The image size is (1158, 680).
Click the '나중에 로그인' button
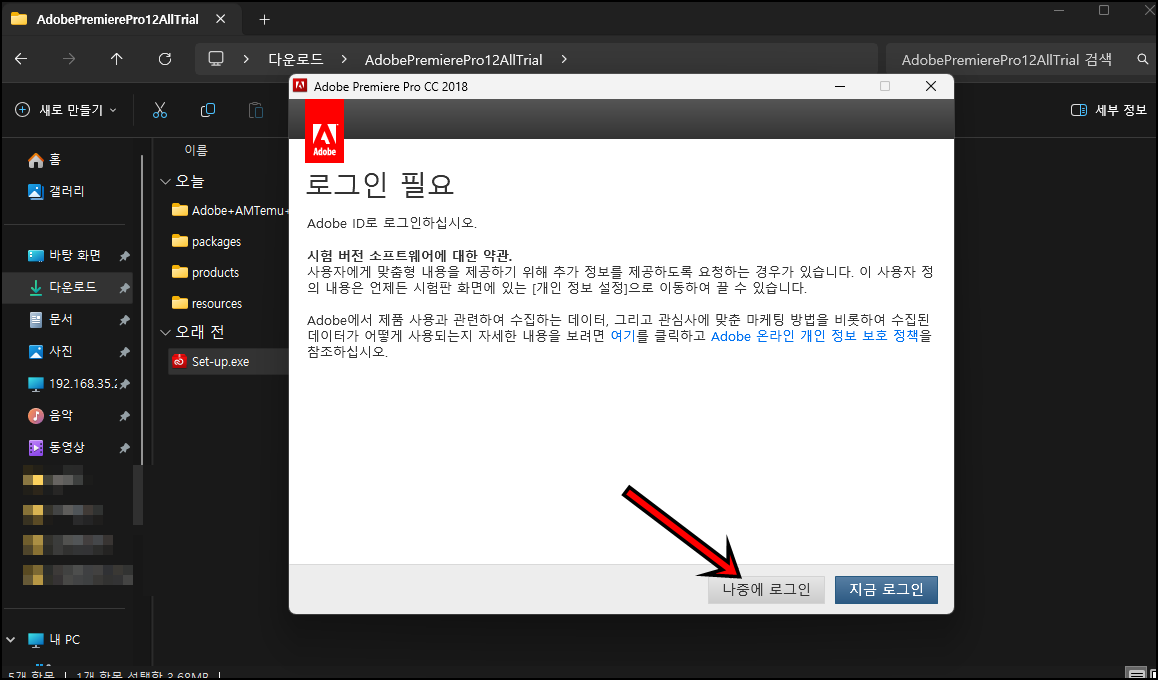766,589
